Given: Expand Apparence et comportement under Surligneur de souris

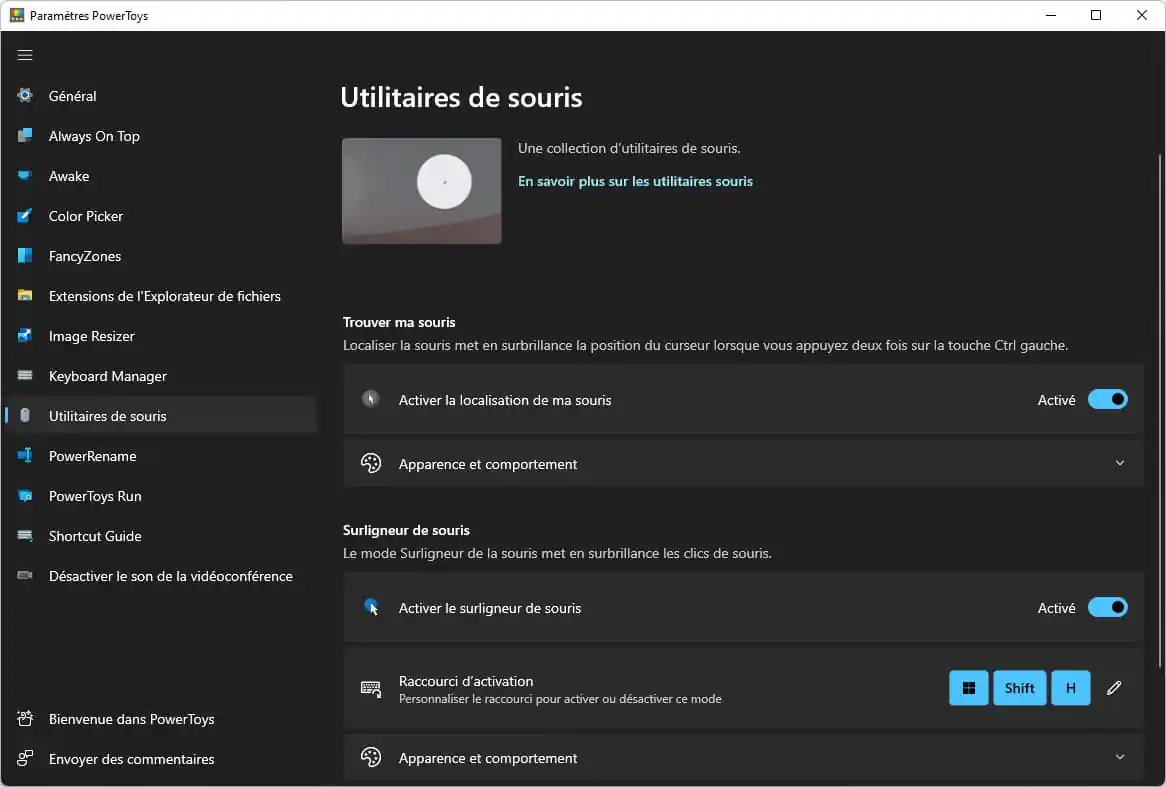Looking at the screenshot, I should pyautogui.click(x=743, y=757).
